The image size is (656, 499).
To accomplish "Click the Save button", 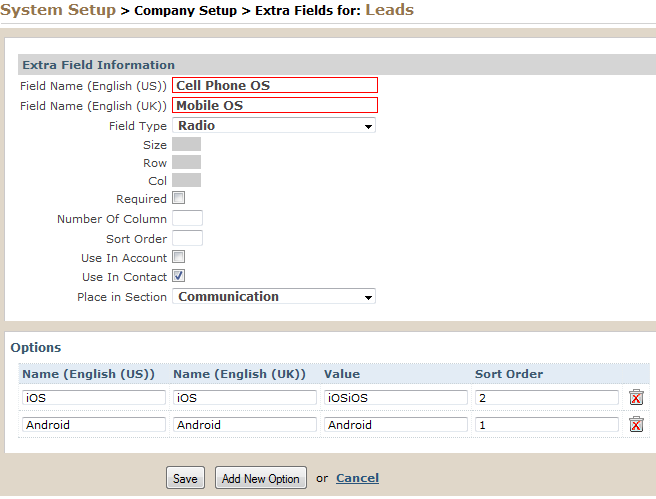I will click(185, 478).
